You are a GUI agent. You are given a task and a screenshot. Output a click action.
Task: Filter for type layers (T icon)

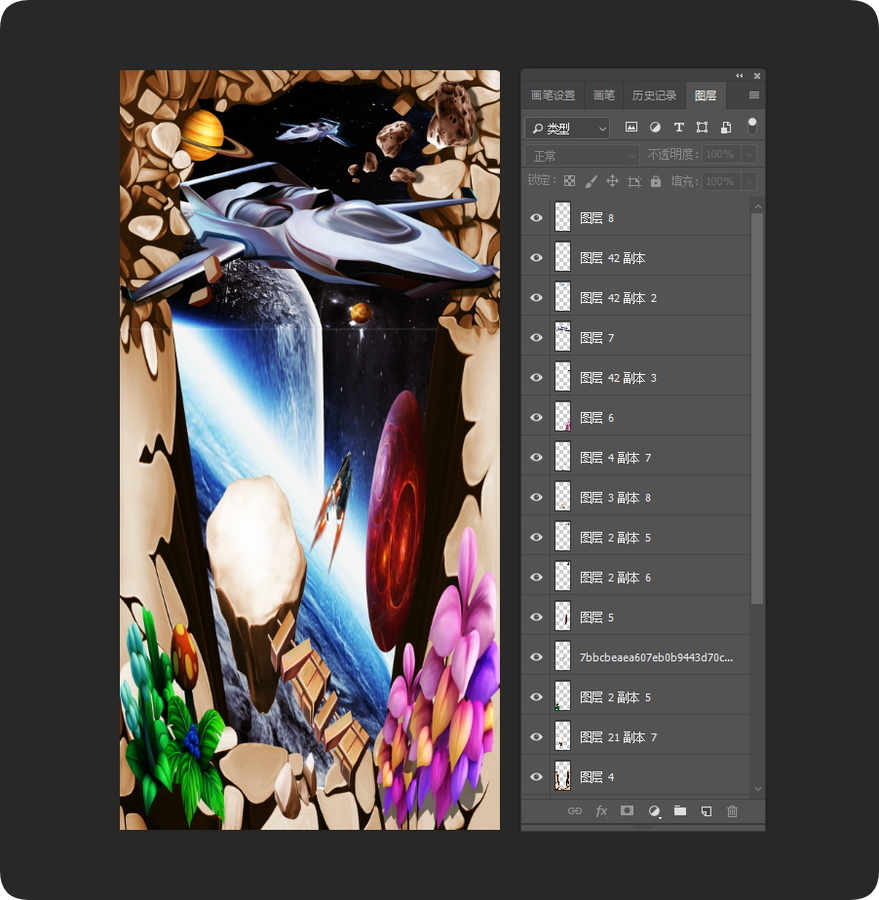tap(679, 127)
